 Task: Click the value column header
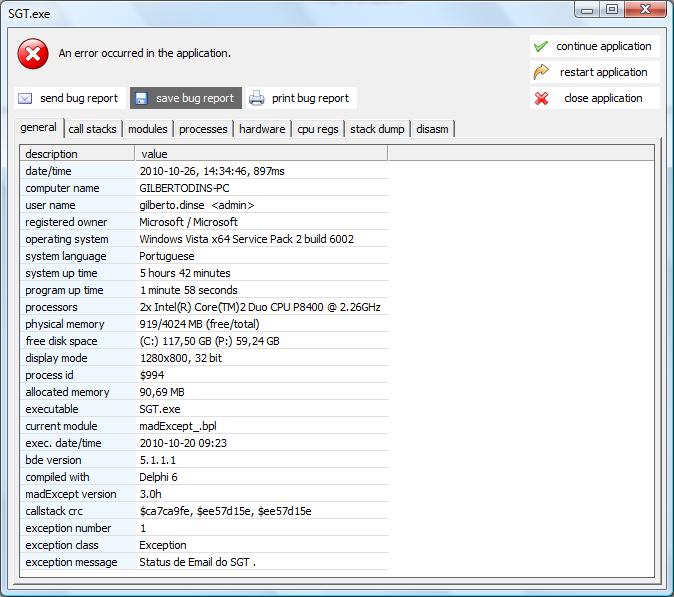point(260,154)
